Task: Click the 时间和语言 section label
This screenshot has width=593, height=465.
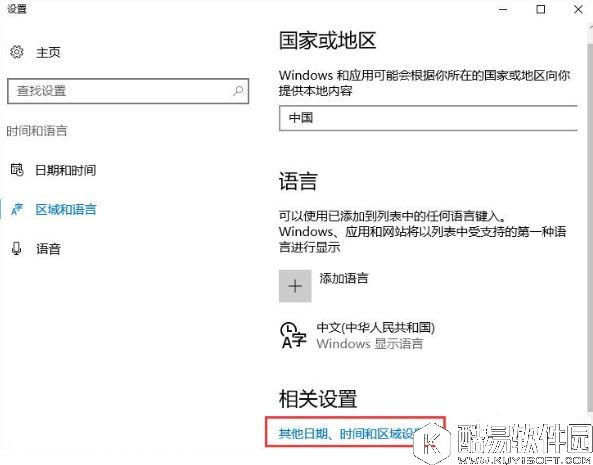Action: pos(37,131)
